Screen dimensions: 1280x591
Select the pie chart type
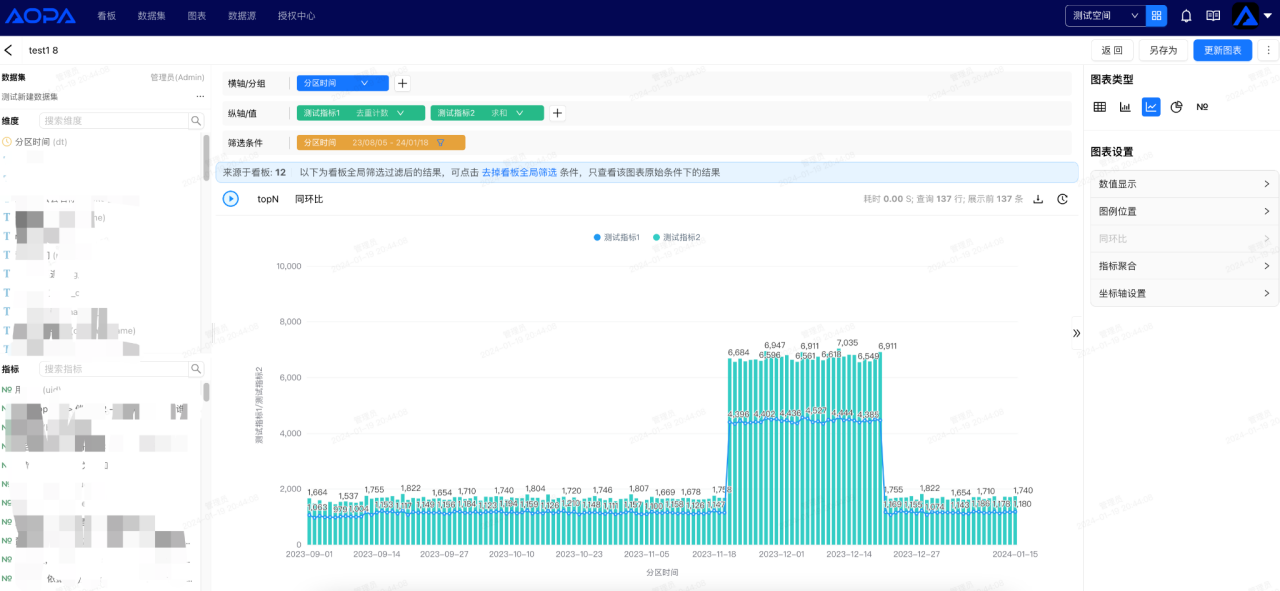click(x=1176, y=107)
